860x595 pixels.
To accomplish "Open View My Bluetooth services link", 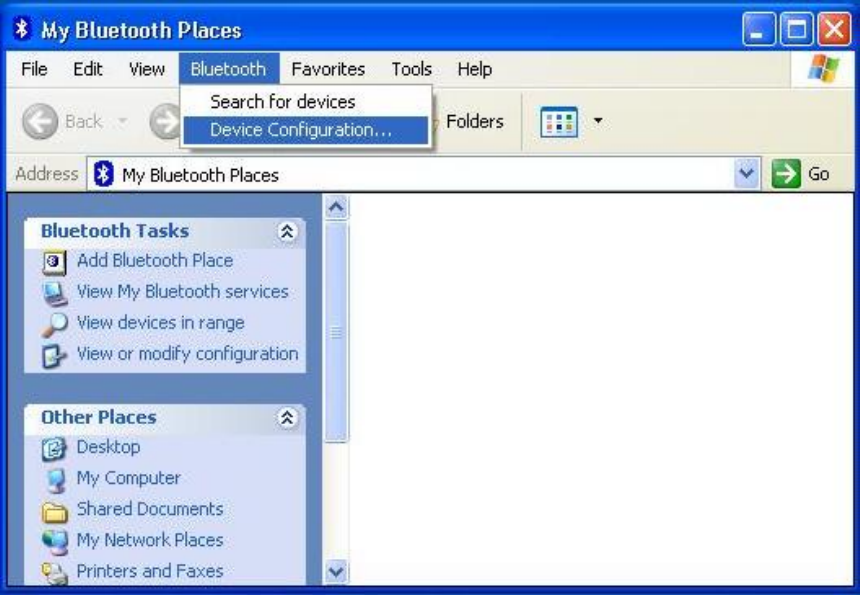I will 182,292.
